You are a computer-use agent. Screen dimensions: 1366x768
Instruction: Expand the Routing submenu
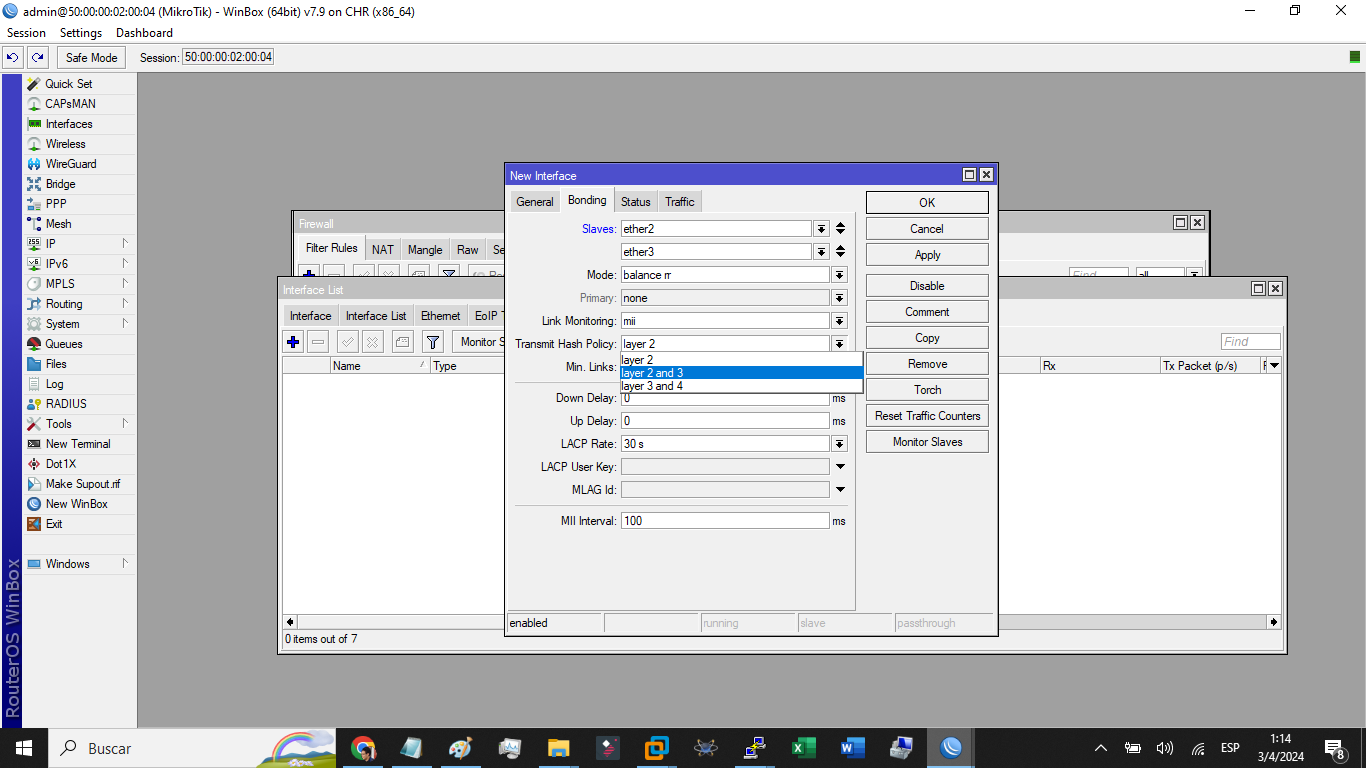tap(125, 304)
